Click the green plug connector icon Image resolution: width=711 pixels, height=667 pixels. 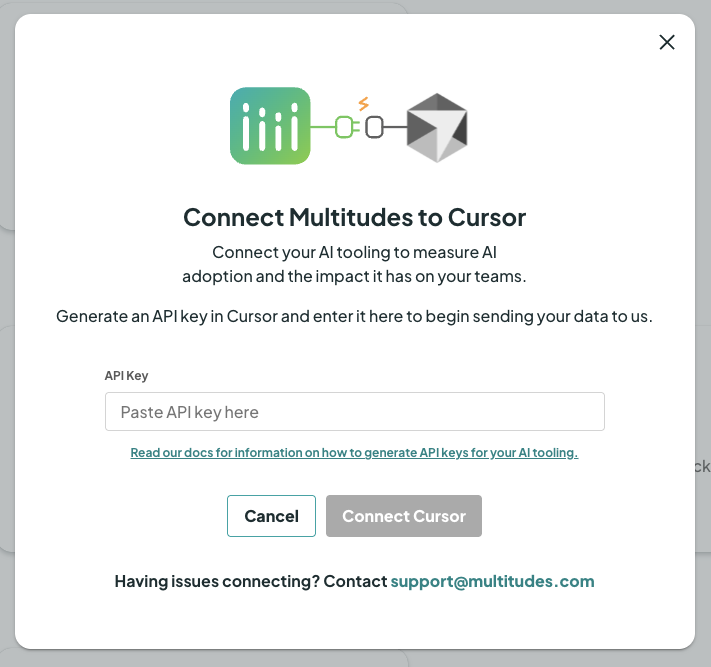tap(345, 127)
